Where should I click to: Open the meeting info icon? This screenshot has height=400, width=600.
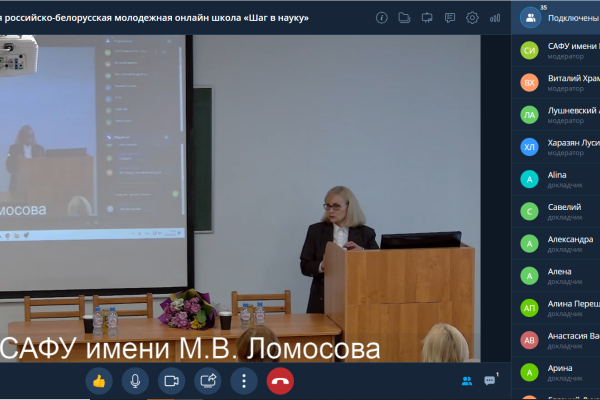[381, 17]
